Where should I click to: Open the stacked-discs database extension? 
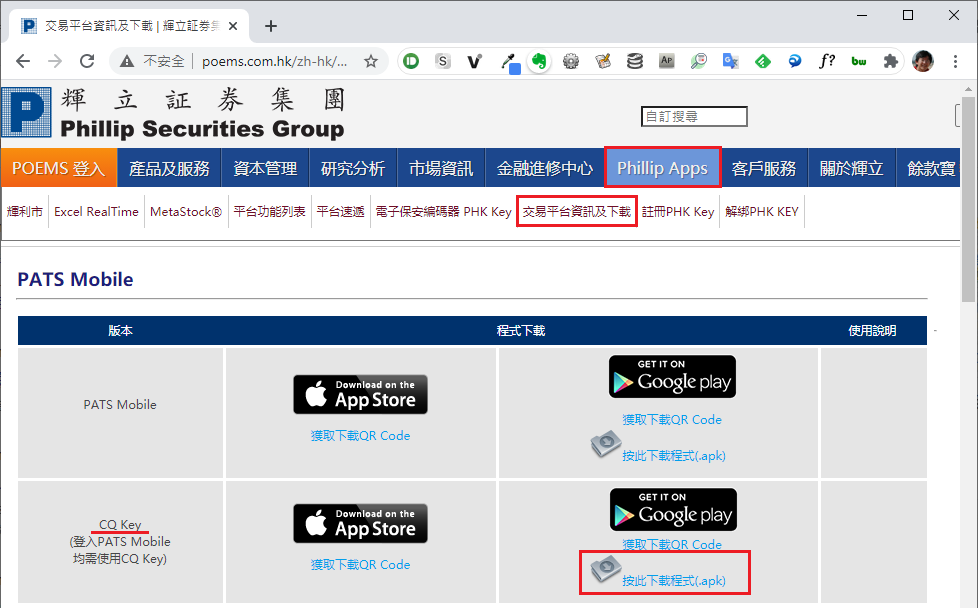pos(635,61)
